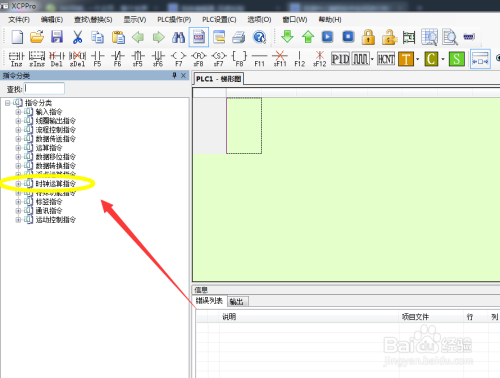Open dropdown arrow next to T icon
The height and width of the screenshot is (378, 500).
click(x=417, y=59)
